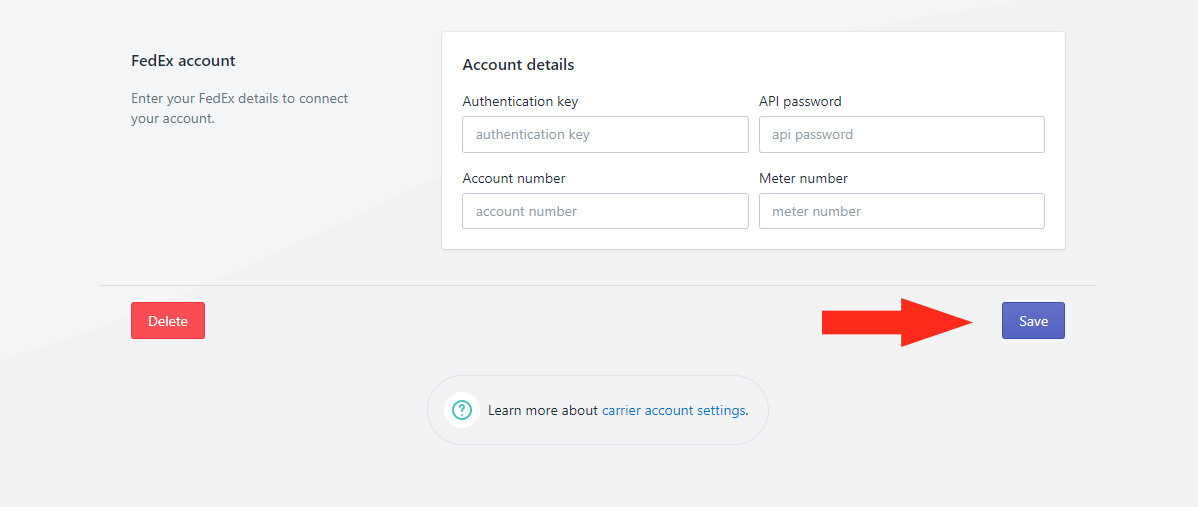Click the period after carrier account settings
Image resolution: width=1198 pixels, height=507 pixels.
tap(746, 413)
